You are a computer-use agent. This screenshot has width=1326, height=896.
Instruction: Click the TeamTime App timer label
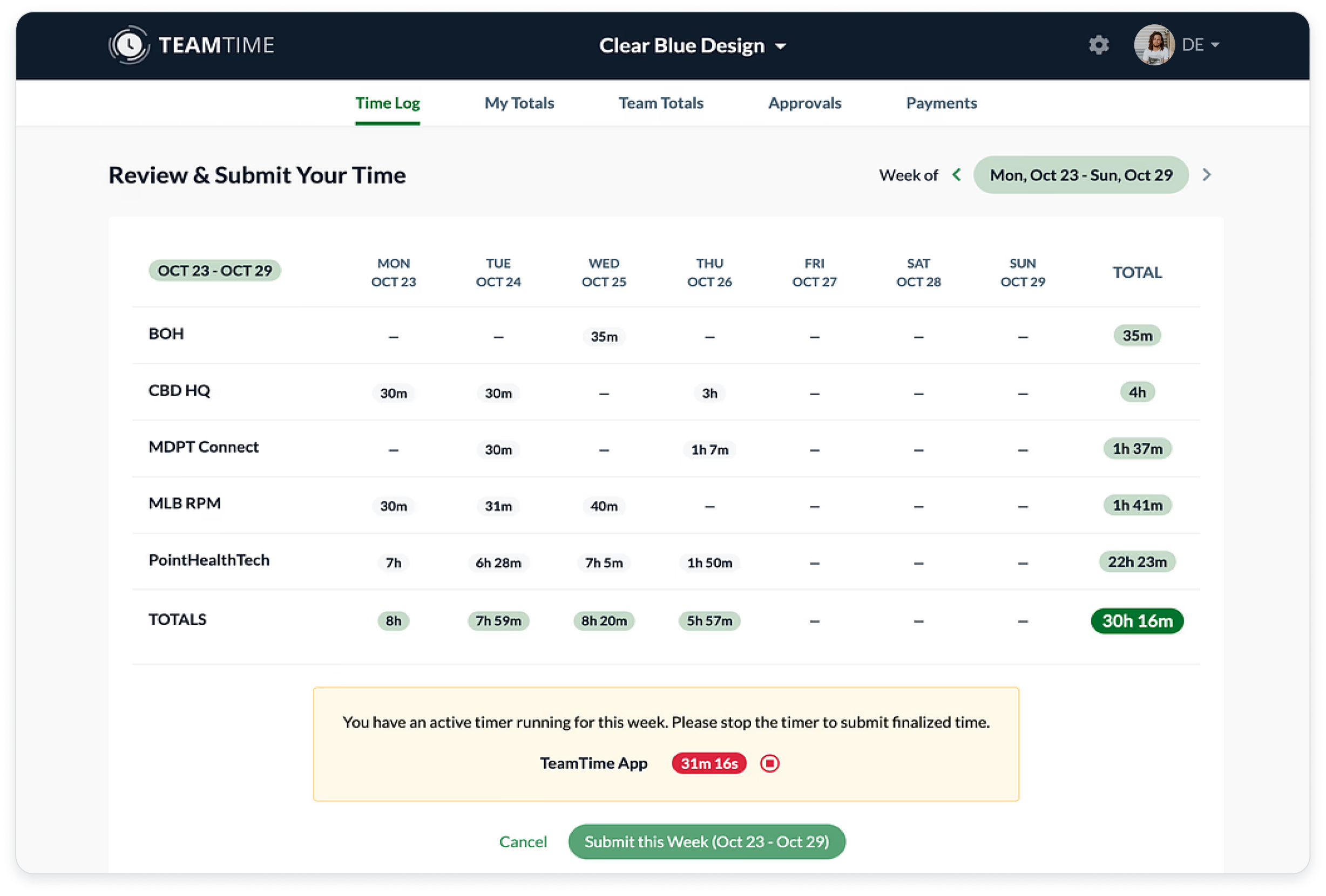[x=593, y=763]
